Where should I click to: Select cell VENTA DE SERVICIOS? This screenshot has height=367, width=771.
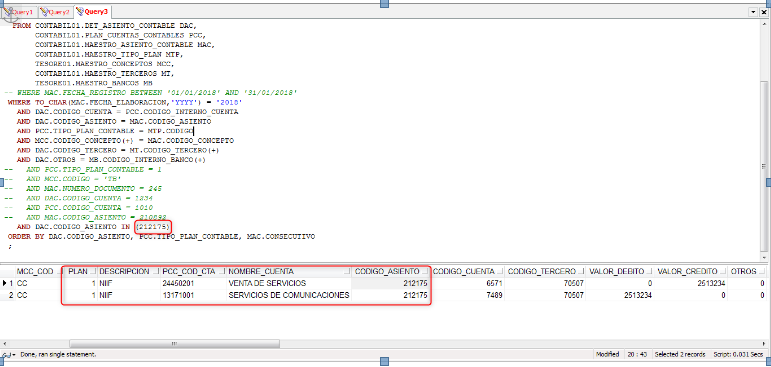tap(289, 283)
